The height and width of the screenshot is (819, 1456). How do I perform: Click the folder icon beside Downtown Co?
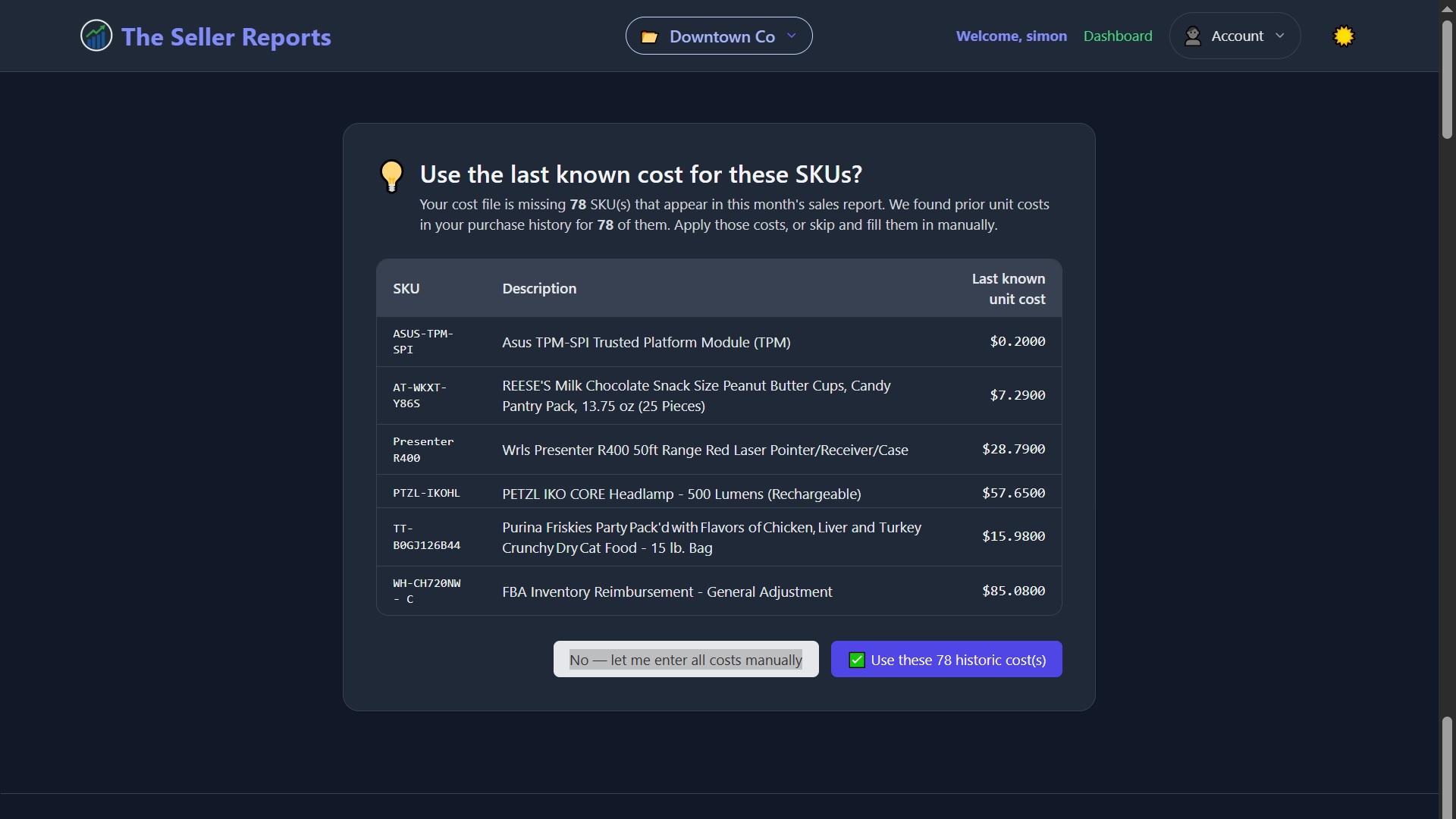(649, 37)
